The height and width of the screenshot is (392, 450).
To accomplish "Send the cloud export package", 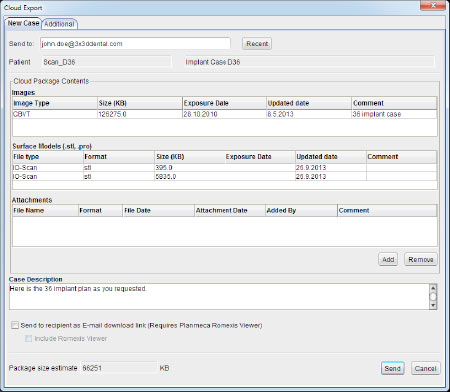I will click(392, 368).
